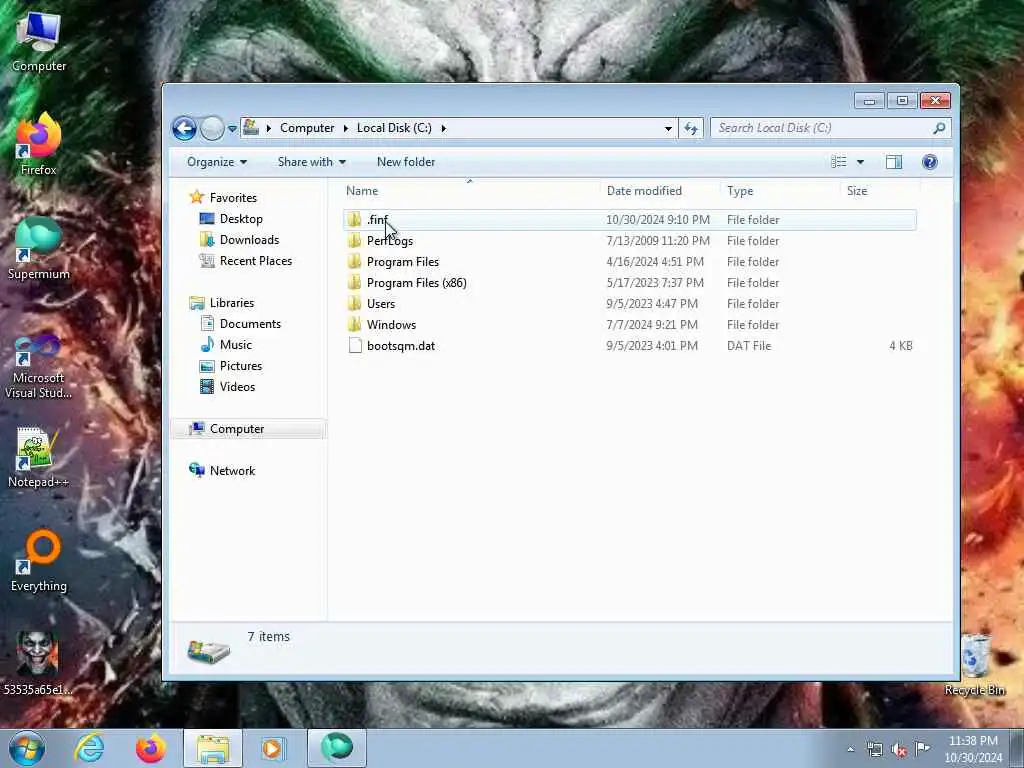Open Windows Media Player from taskbar
This screenshot has height=768, width=1024.
273,748
